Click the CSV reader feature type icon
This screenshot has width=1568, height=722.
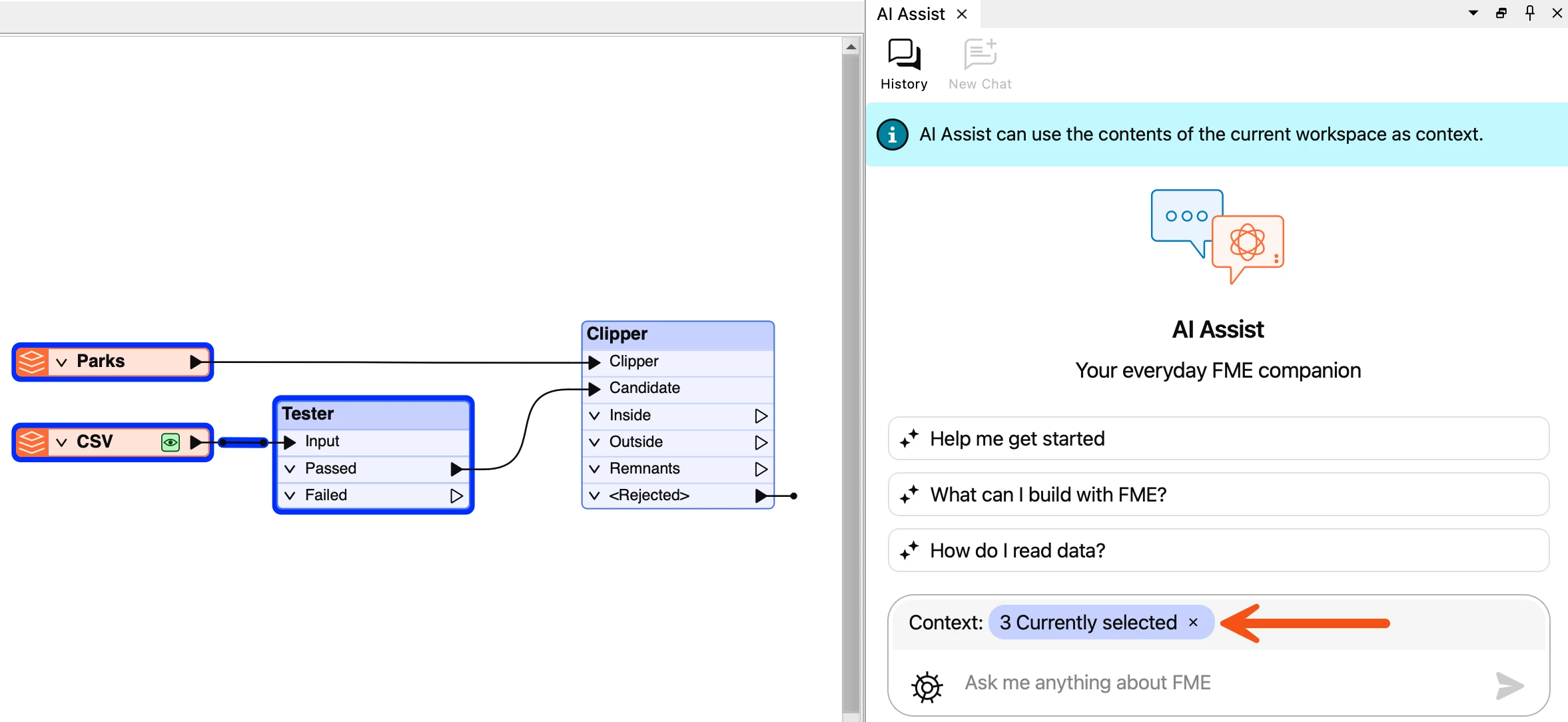click(31, 442)
